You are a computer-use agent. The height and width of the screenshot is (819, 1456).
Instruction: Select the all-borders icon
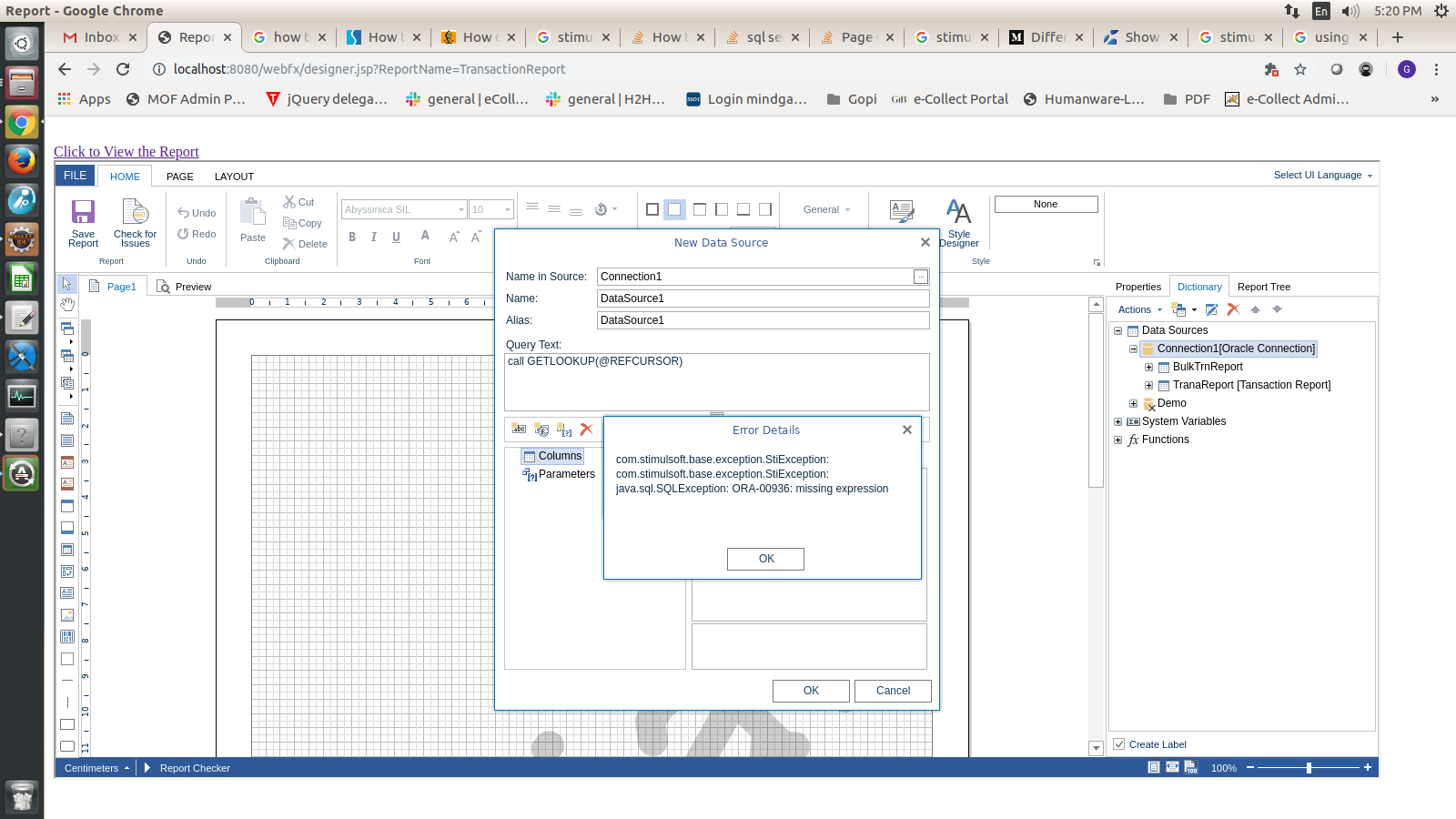[652, 209]
